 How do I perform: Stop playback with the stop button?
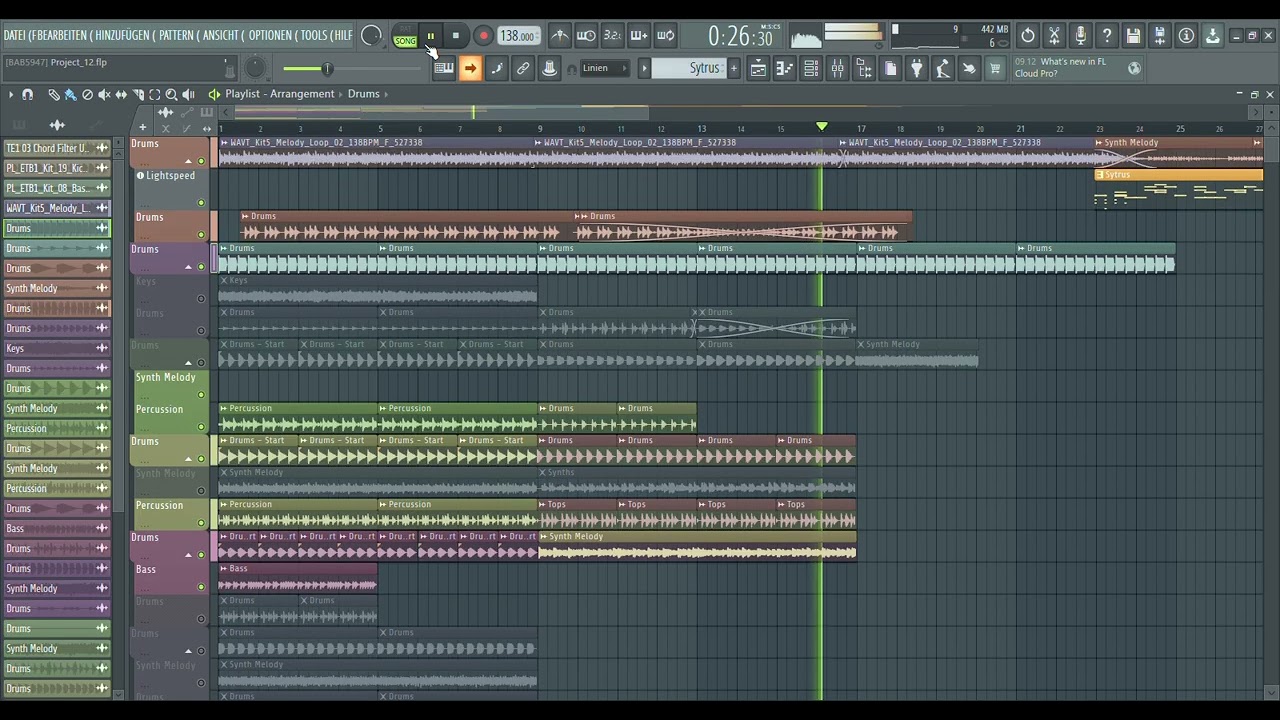pos(456,36)
